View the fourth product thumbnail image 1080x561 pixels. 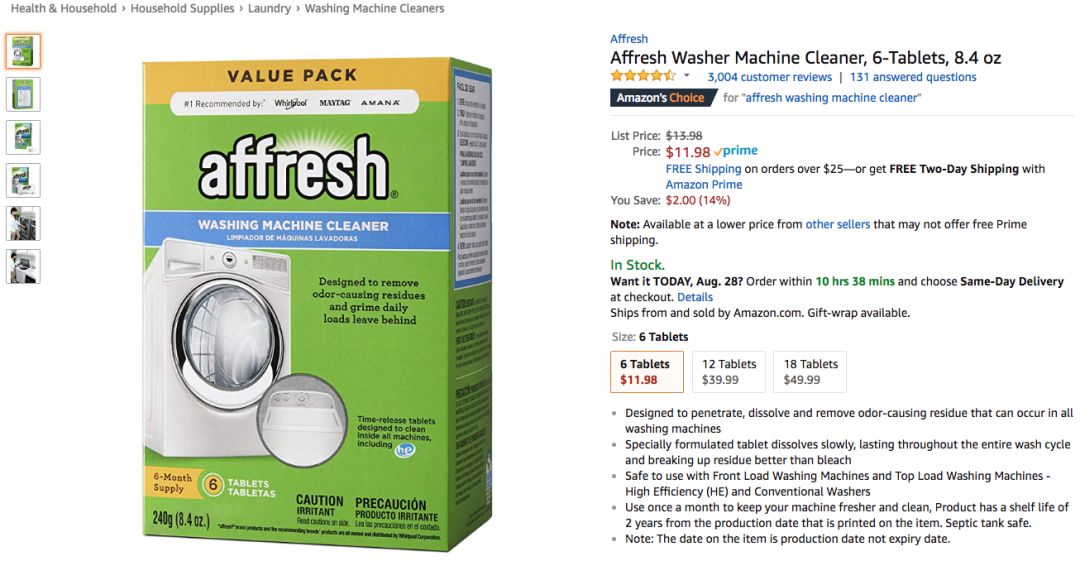(x=23, y=181)
